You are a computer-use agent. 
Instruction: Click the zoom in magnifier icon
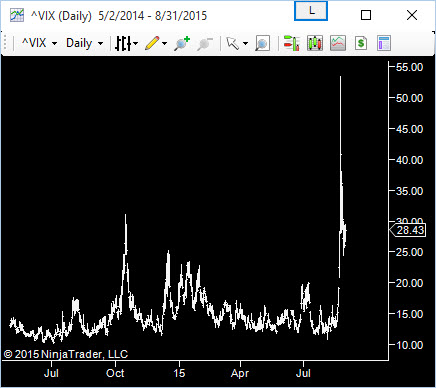point(182,43)
